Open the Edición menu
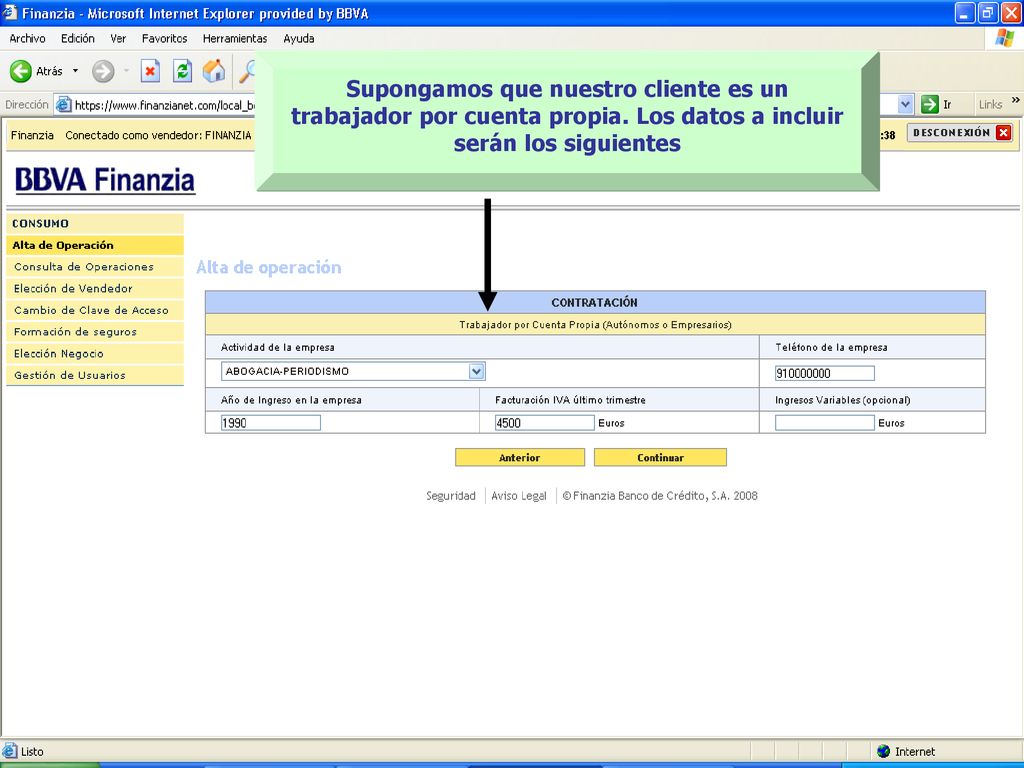 click(78, 39)
